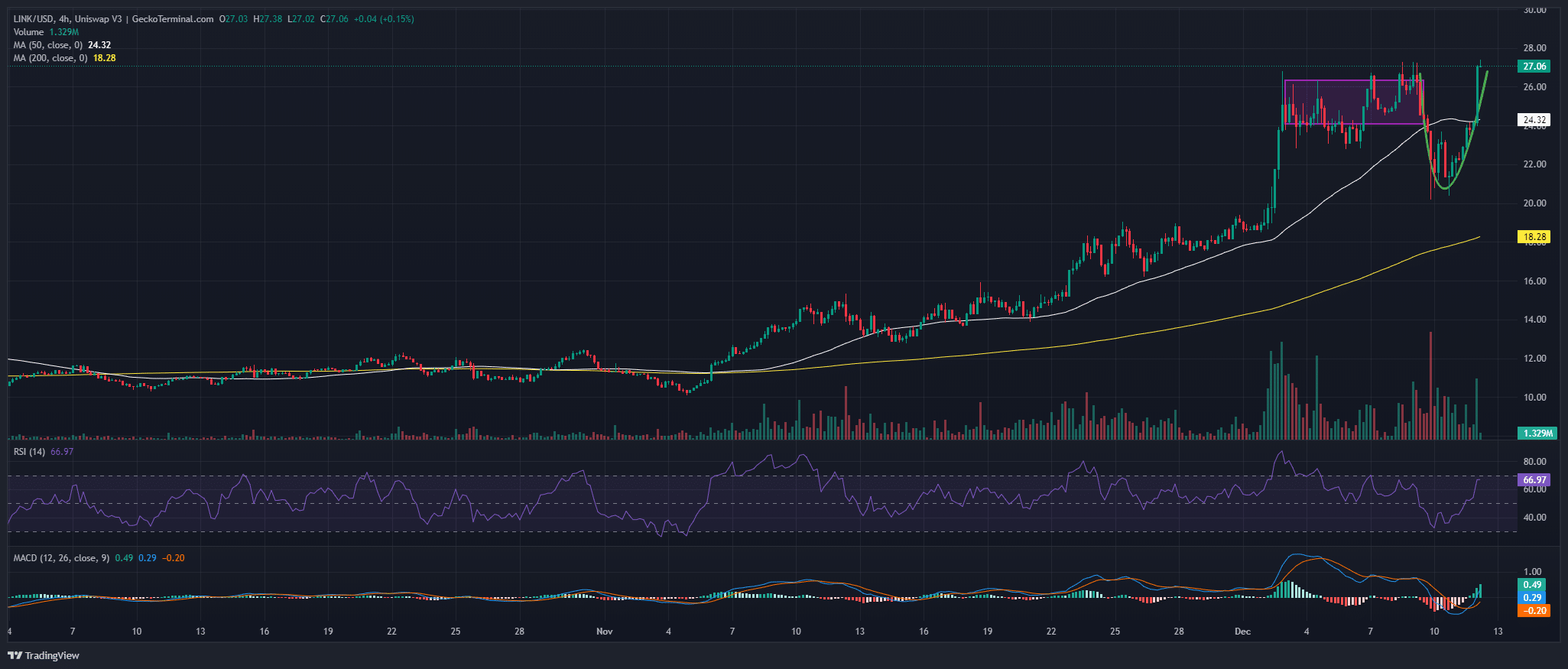
Task: Click the 40.00 level on RSI axis
Action: 1534,518
